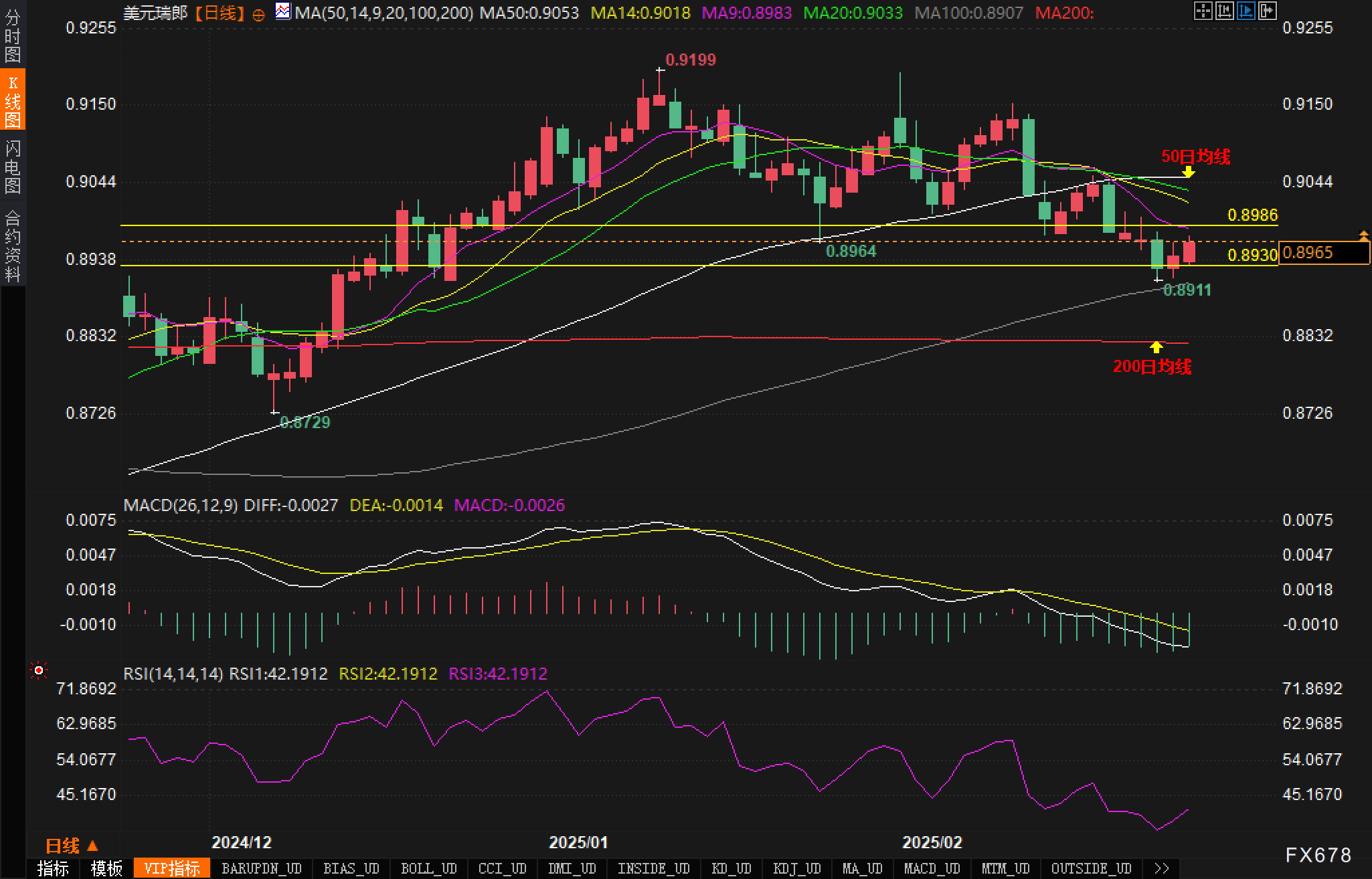The image size is (1372, 879).
Task: Open 合约资料 contract info tab
Action: [12, 245]
